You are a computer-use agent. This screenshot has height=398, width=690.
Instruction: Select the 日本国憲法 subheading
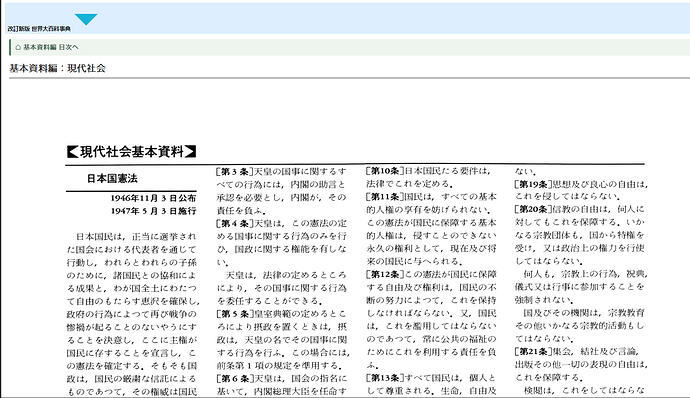coord(112,178)
